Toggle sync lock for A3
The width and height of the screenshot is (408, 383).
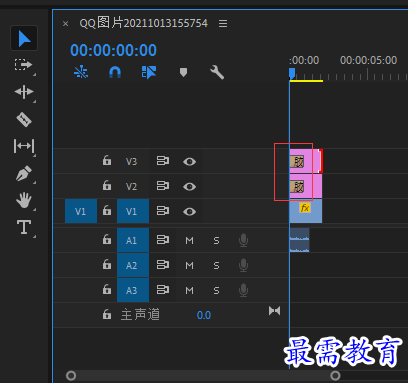163,290
